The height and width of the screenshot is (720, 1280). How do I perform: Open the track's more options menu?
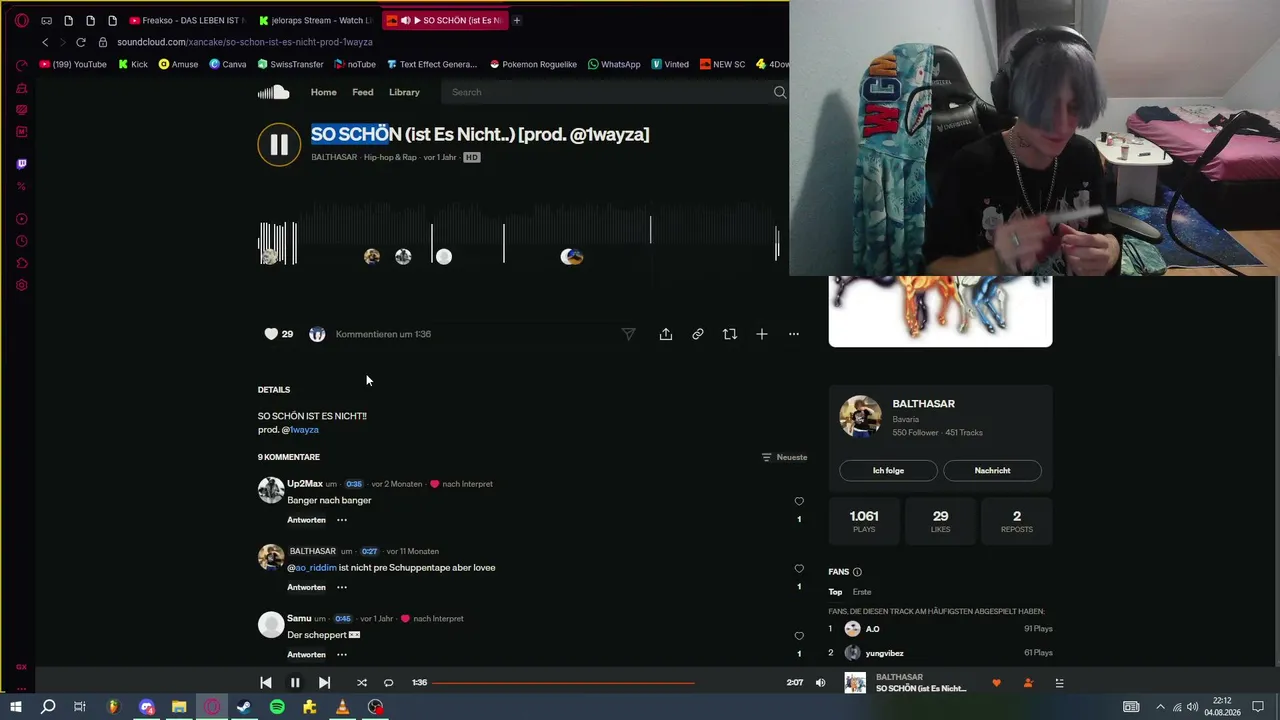click(794, 334)
